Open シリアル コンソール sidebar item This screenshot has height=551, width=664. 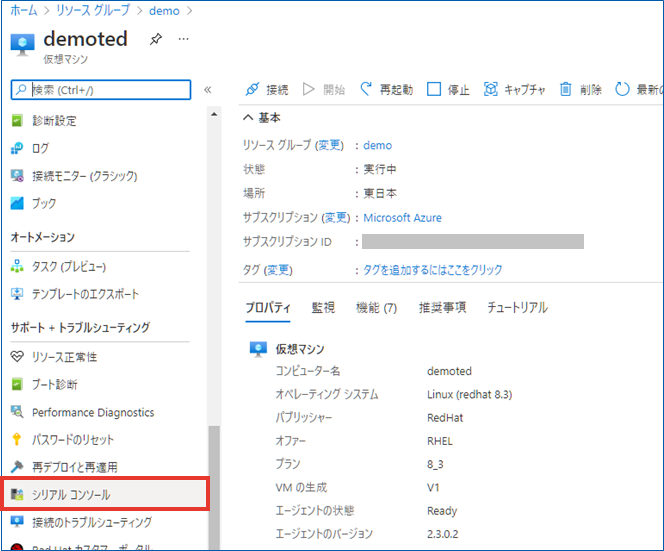(105, 494)
